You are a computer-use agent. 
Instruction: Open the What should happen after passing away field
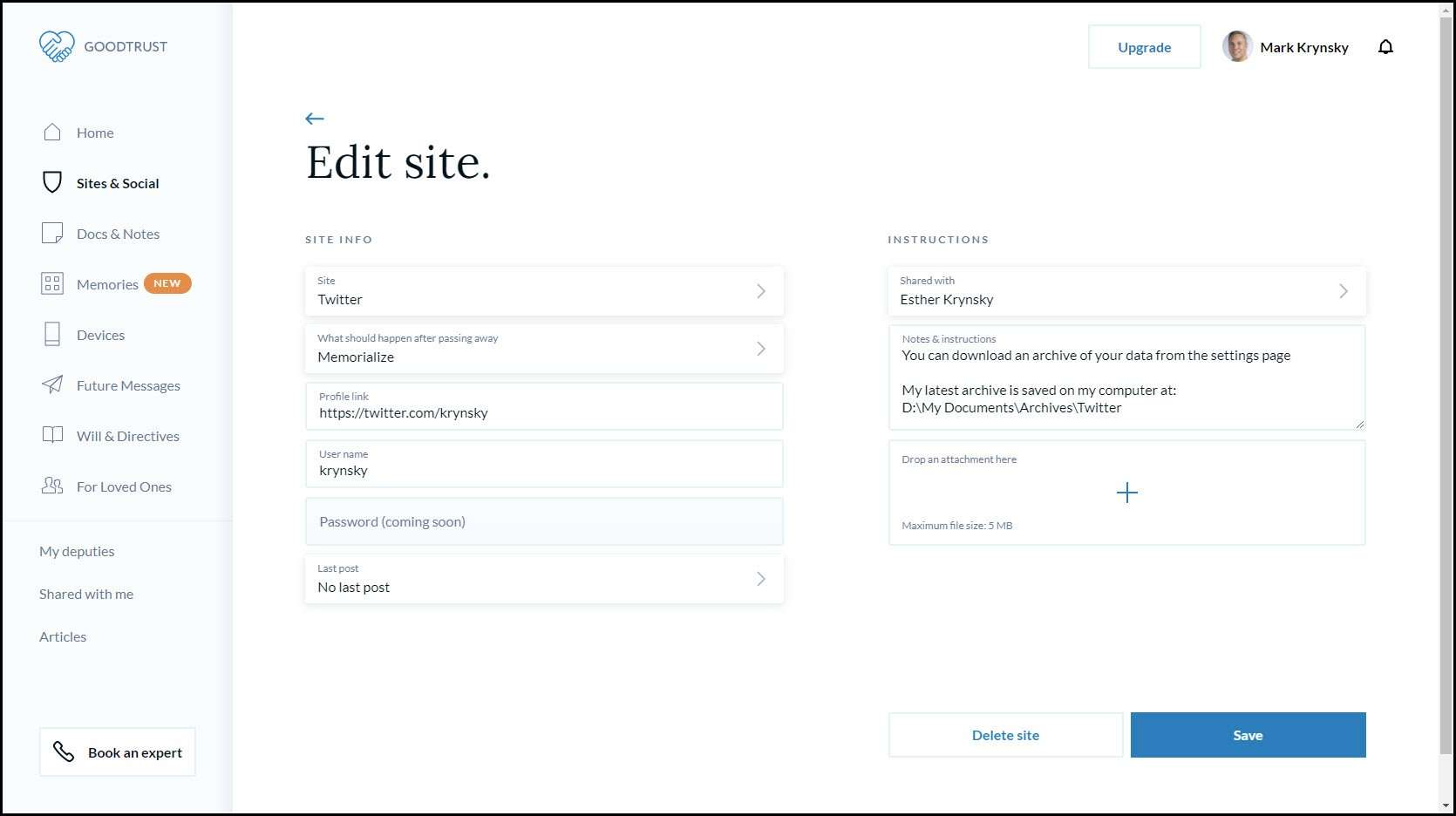point(544,349)
